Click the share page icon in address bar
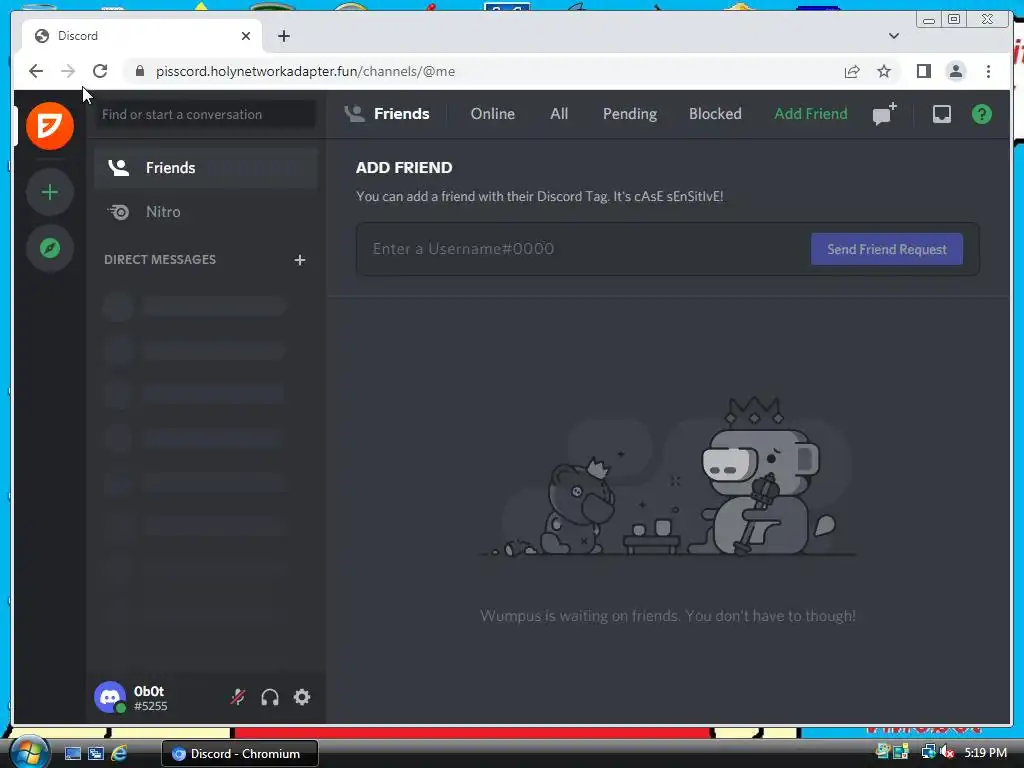 [x=852, y=71]
